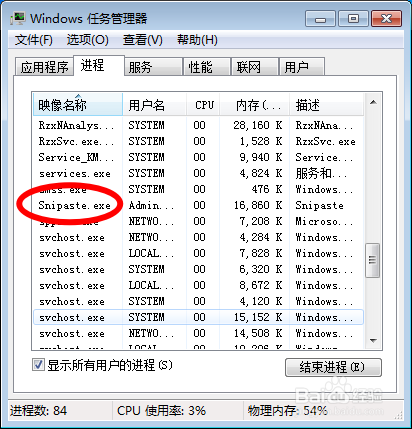
Task: Click the 16,860 K memory cell
Action: coord(258,205)
